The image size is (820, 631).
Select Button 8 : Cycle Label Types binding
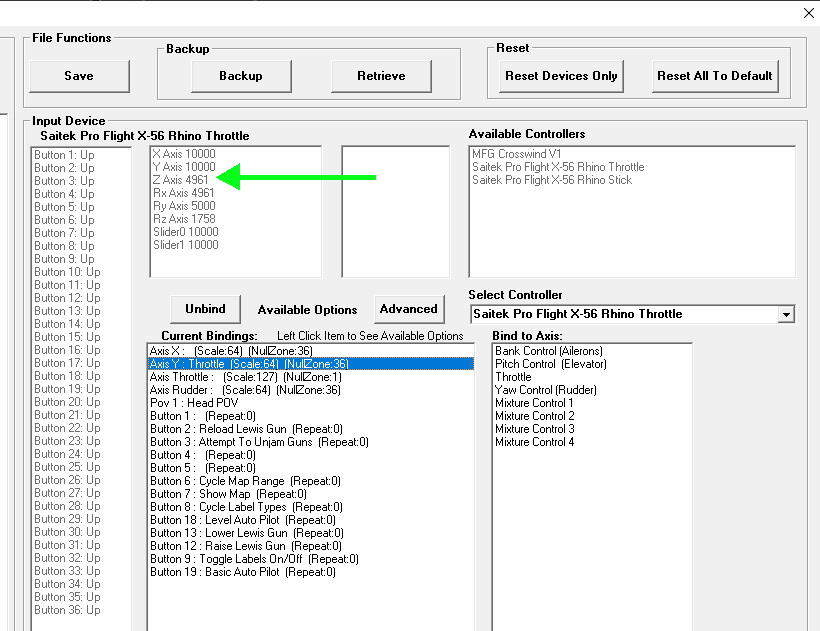pyautogui.click(x=311, y=507)
